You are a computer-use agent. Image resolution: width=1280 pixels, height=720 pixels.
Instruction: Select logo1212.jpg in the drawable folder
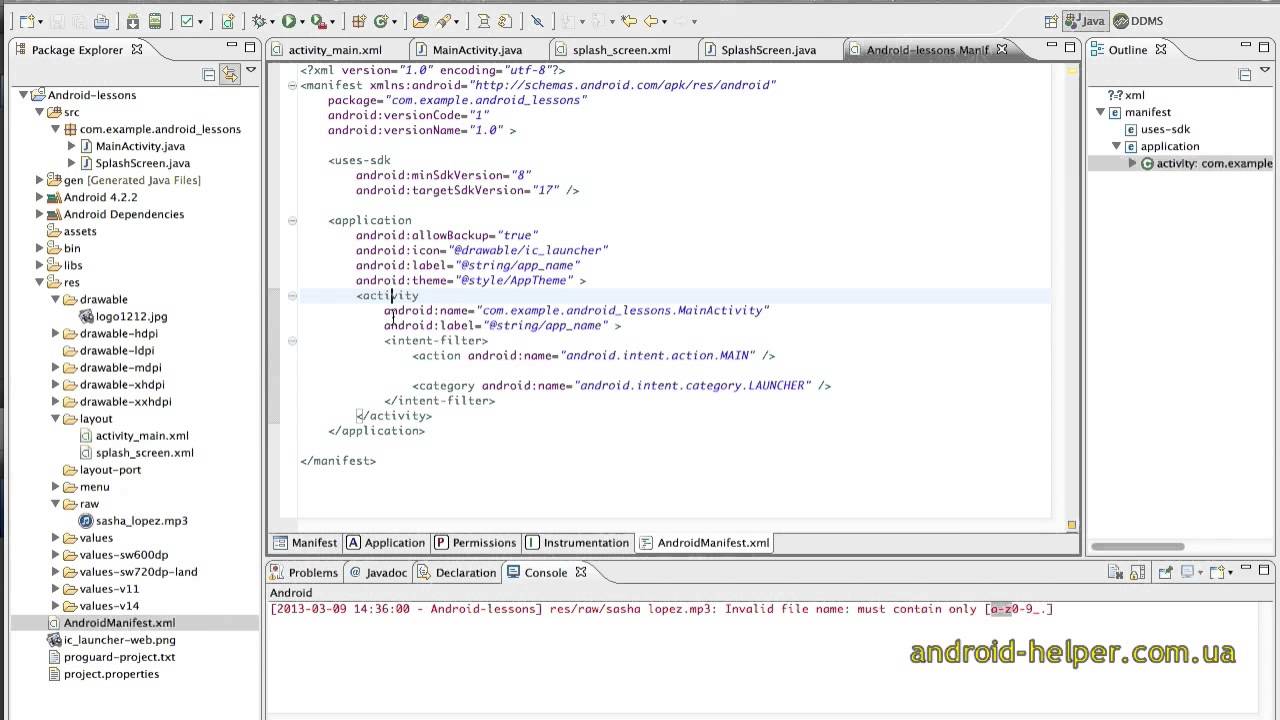(131, 316)
